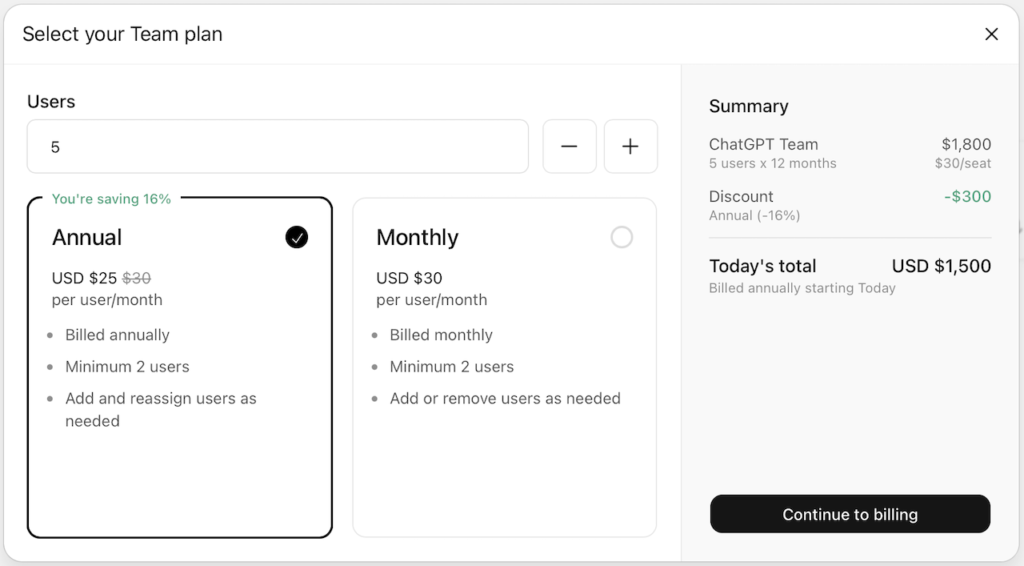Click the "Billed annually starting Today" note
The width and height of the screenshot is (1024, 566).
click(x=802, y=288)
